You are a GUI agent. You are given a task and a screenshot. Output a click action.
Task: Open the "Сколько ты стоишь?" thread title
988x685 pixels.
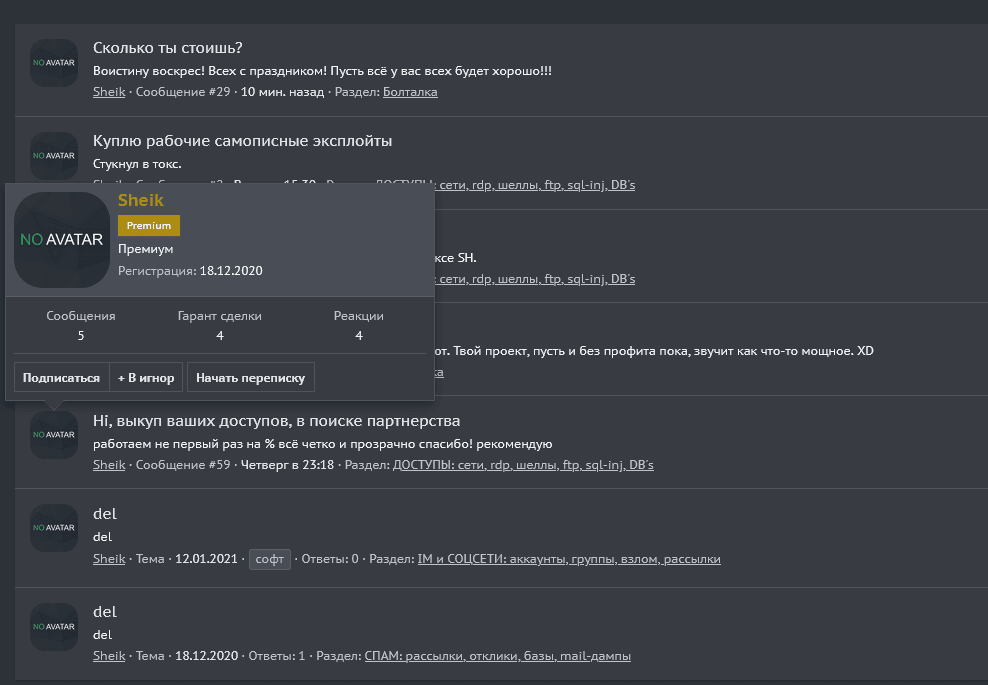tap(168, 48)
